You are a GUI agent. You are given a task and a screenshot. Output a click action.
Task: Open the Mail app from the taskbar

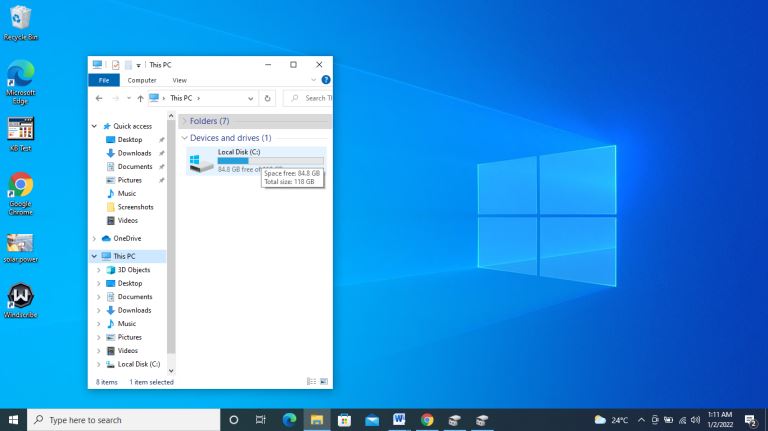pyautogui.click(x=372, y=420)
